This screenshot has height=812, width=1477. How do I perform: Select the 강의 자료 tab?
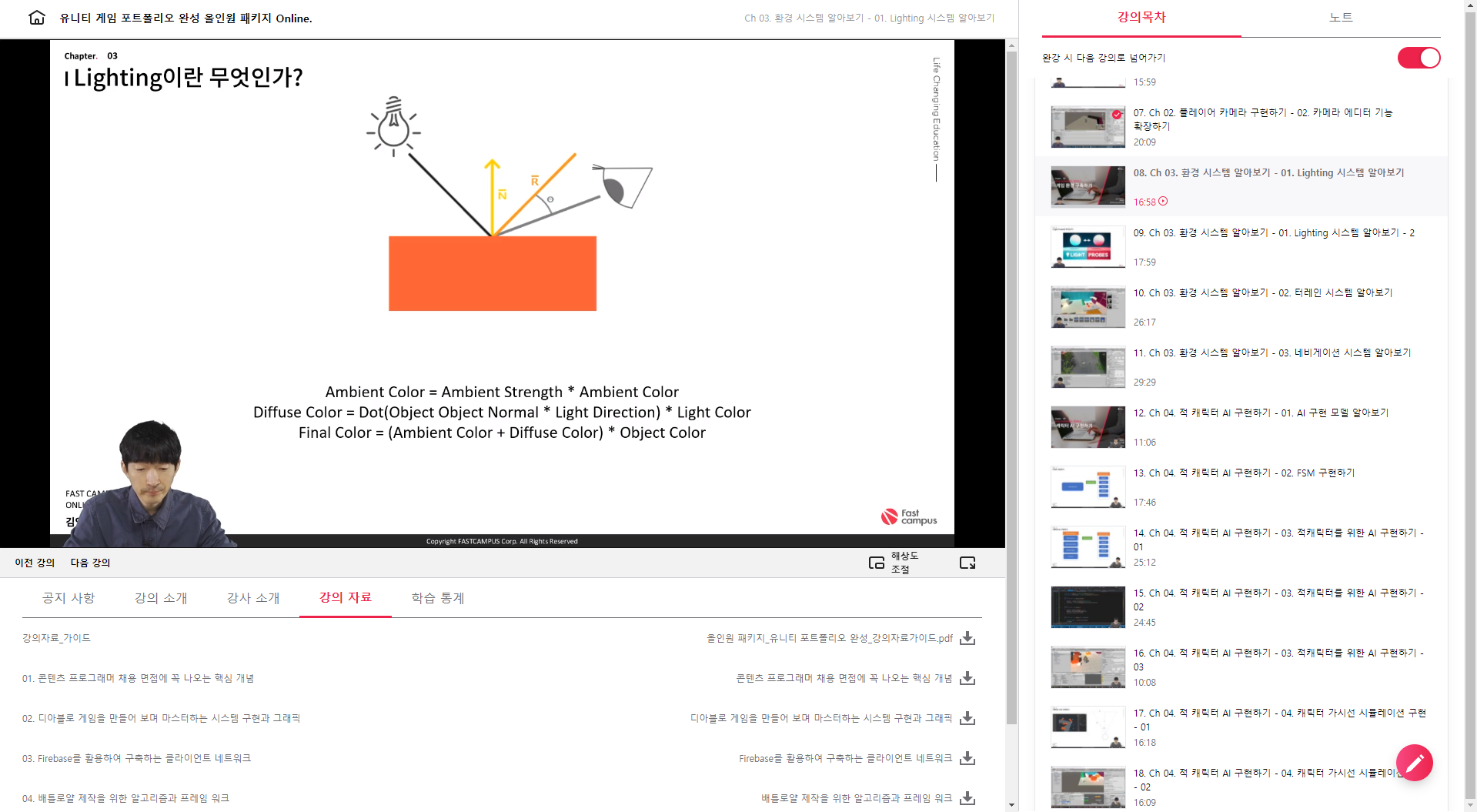tap(346, 597)
